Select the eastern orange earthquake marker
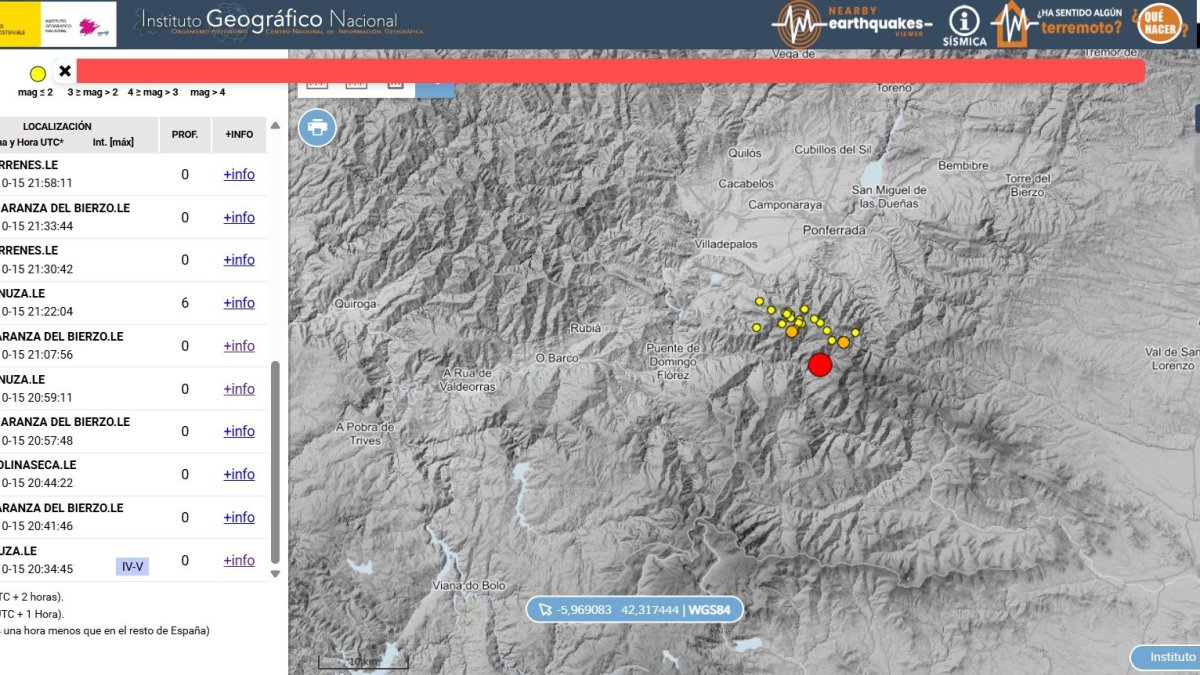The width and height of the screenshot is (1200, 675). pos(844,343)
